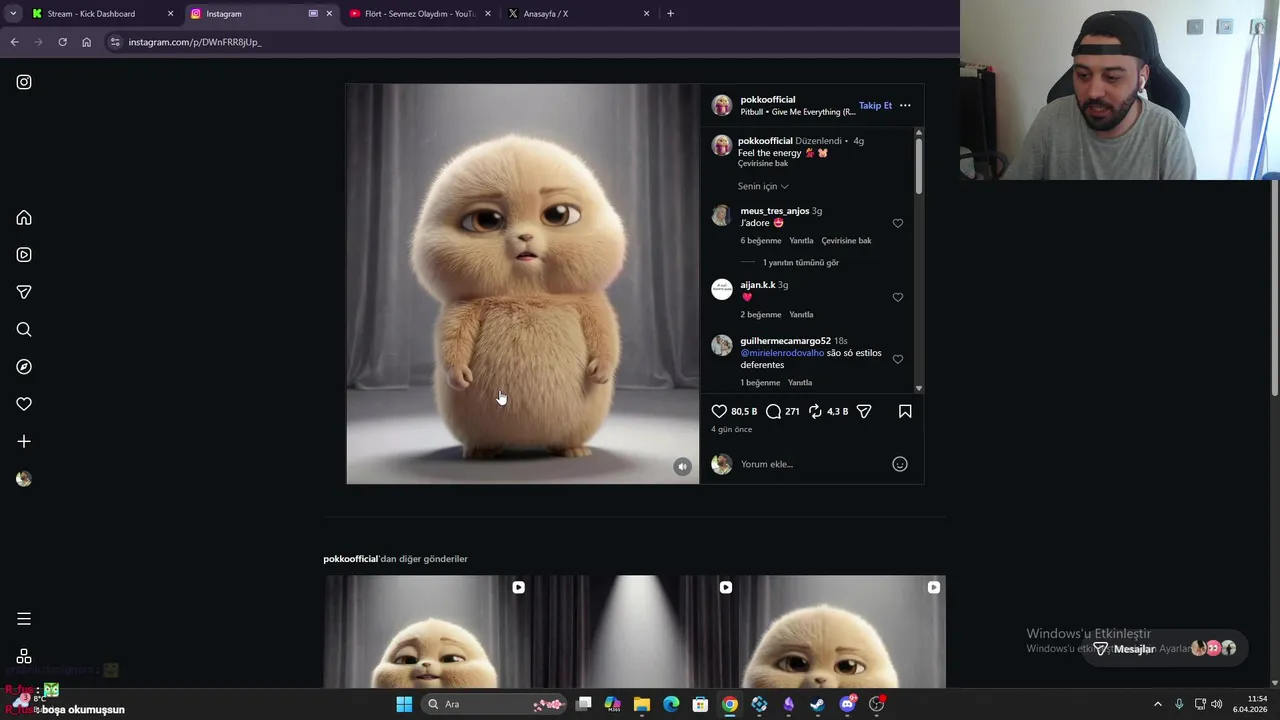Like the post with heart icon
This screenshot has height=720, width=1280.
pos(719,411)
